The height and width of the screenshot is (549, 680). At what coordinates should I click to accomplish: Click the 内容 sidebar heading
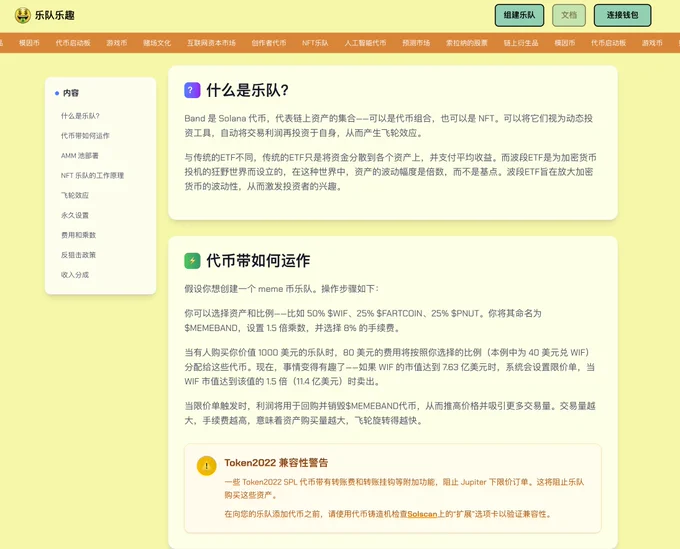71,93
